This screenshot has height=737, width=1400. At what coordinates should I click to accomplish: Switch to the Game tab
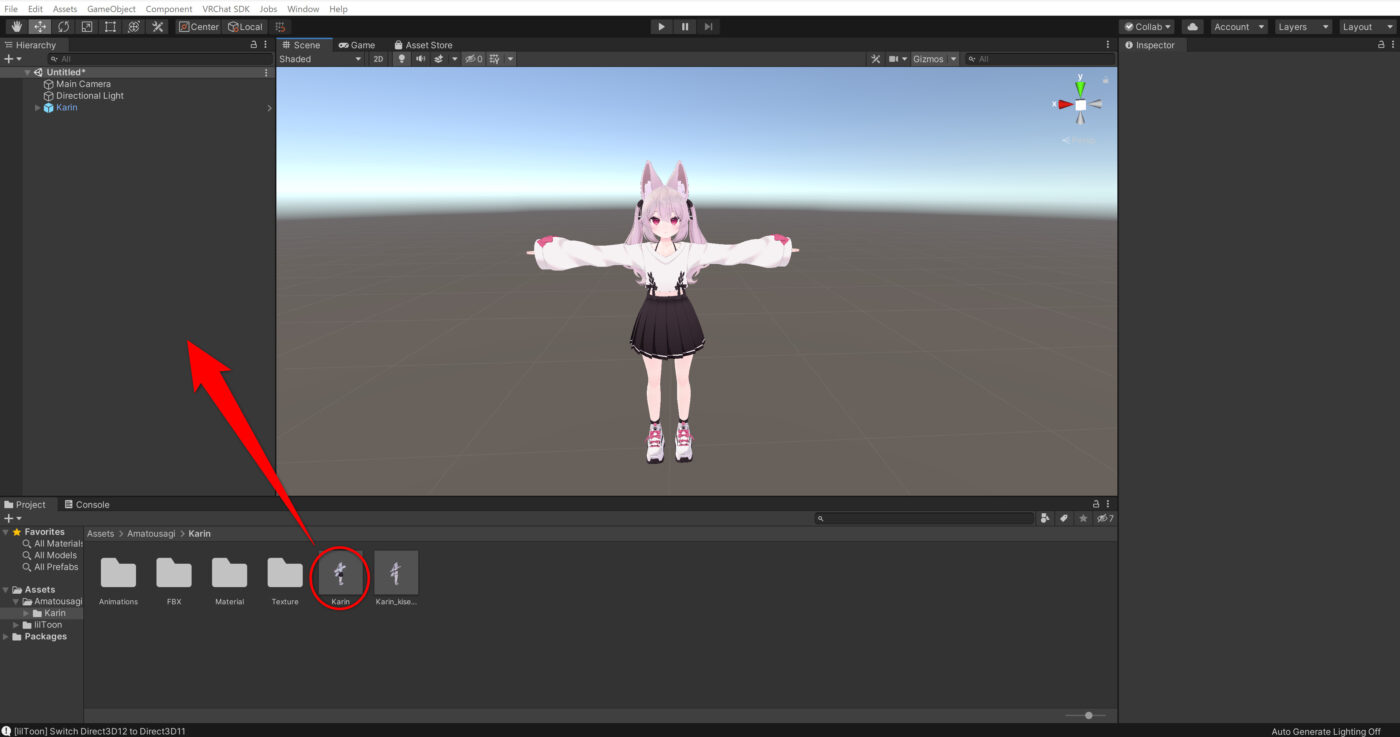coord(357,45)
